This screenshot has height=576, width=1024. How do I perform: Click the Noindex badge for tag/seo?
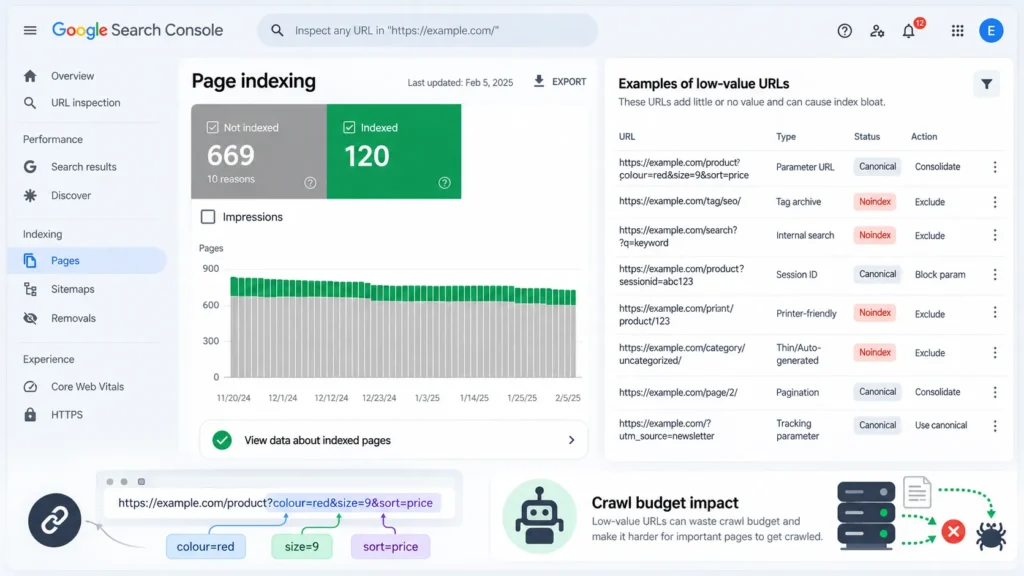(x=874, y=202)
